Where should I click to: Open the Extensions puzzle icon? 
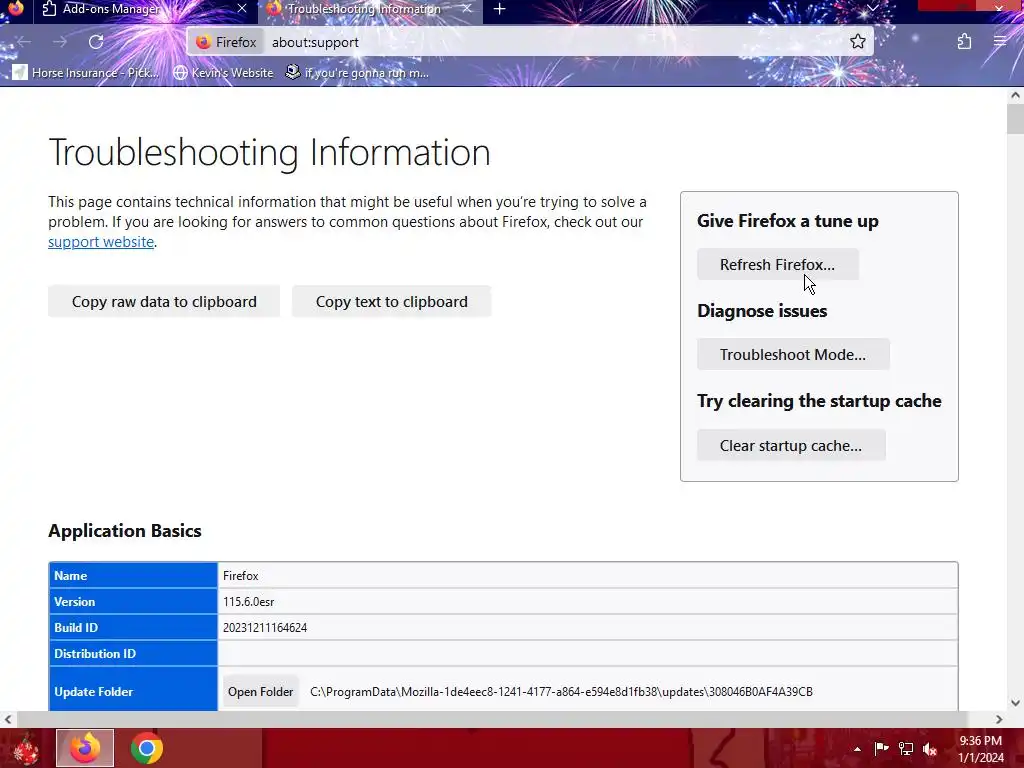click(964, 42)
